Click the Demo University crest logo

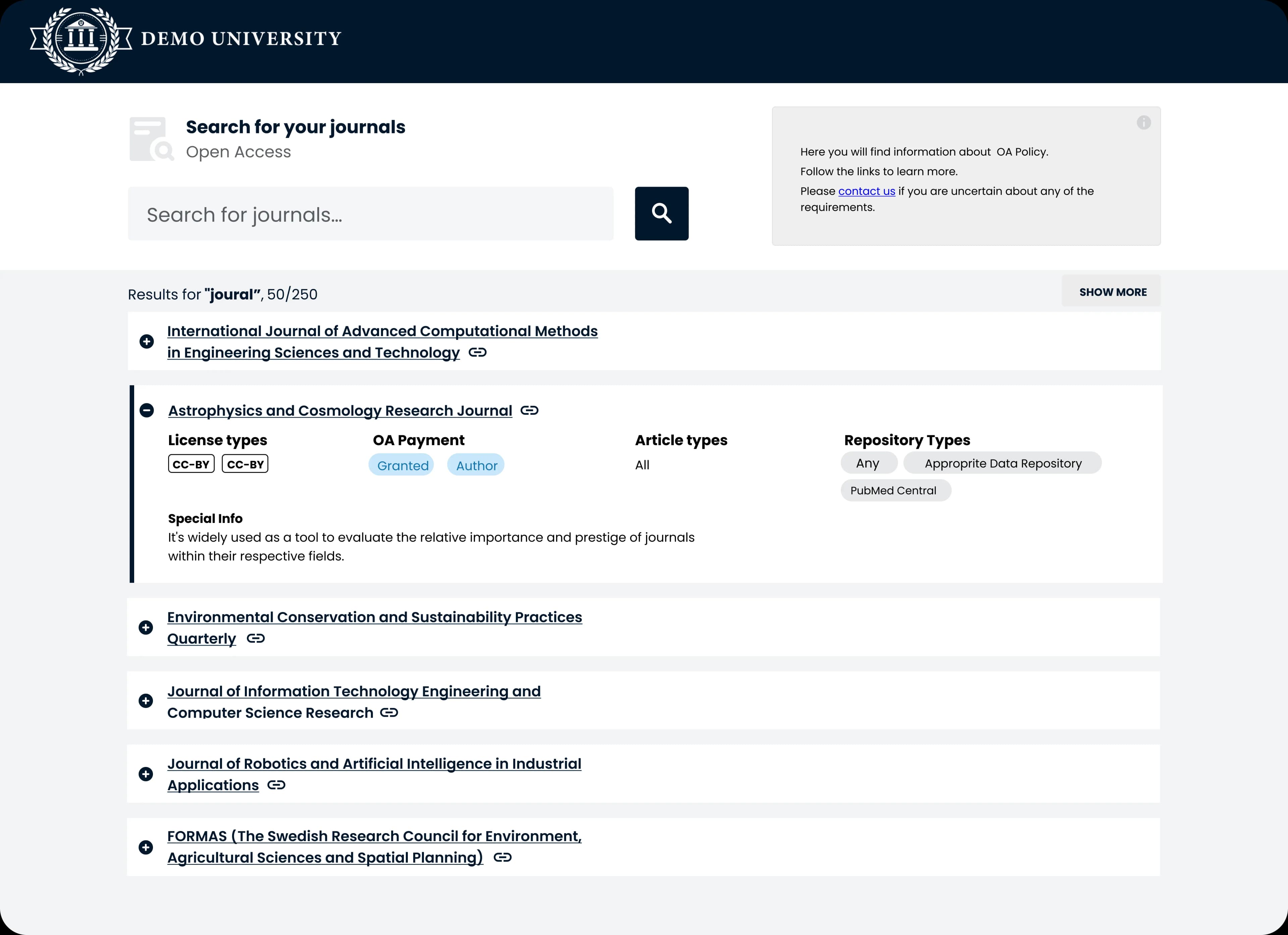tap(81, 41)
